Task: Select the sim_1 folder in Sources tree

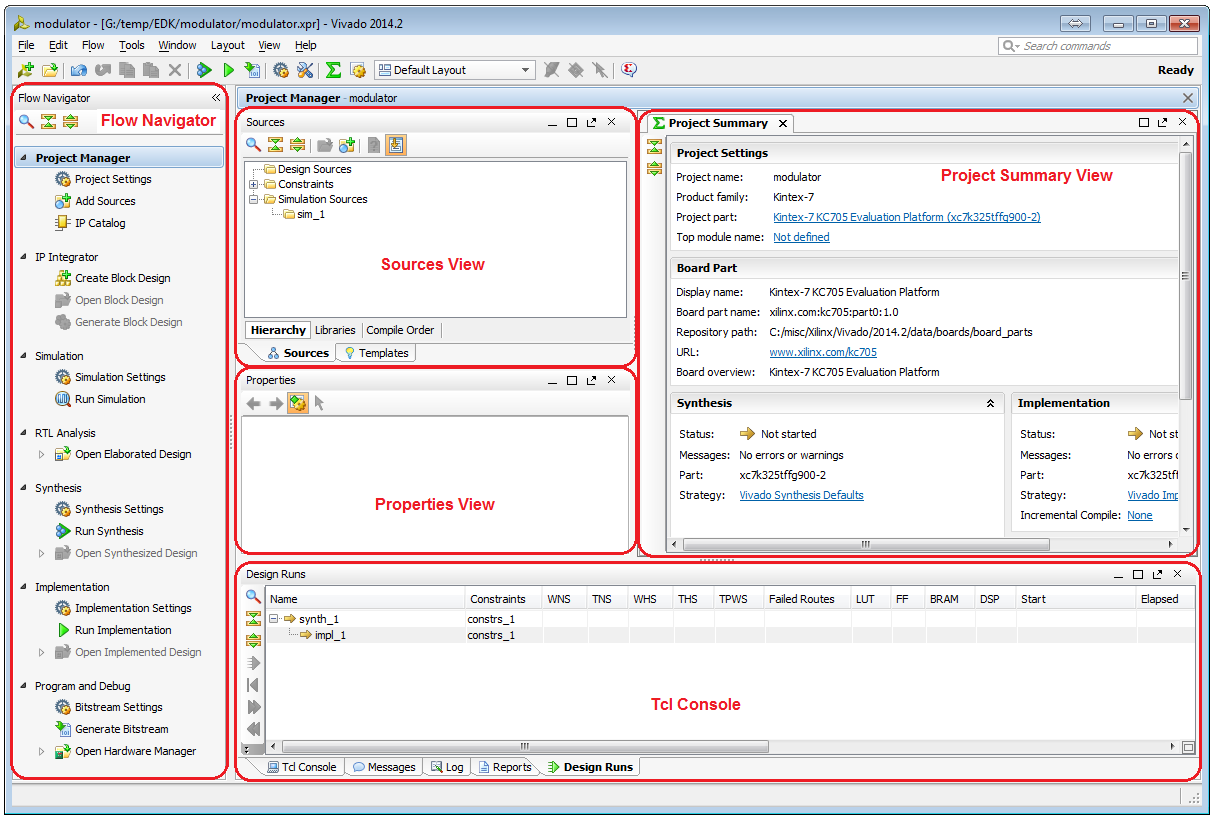Action: tap(304, 214)
